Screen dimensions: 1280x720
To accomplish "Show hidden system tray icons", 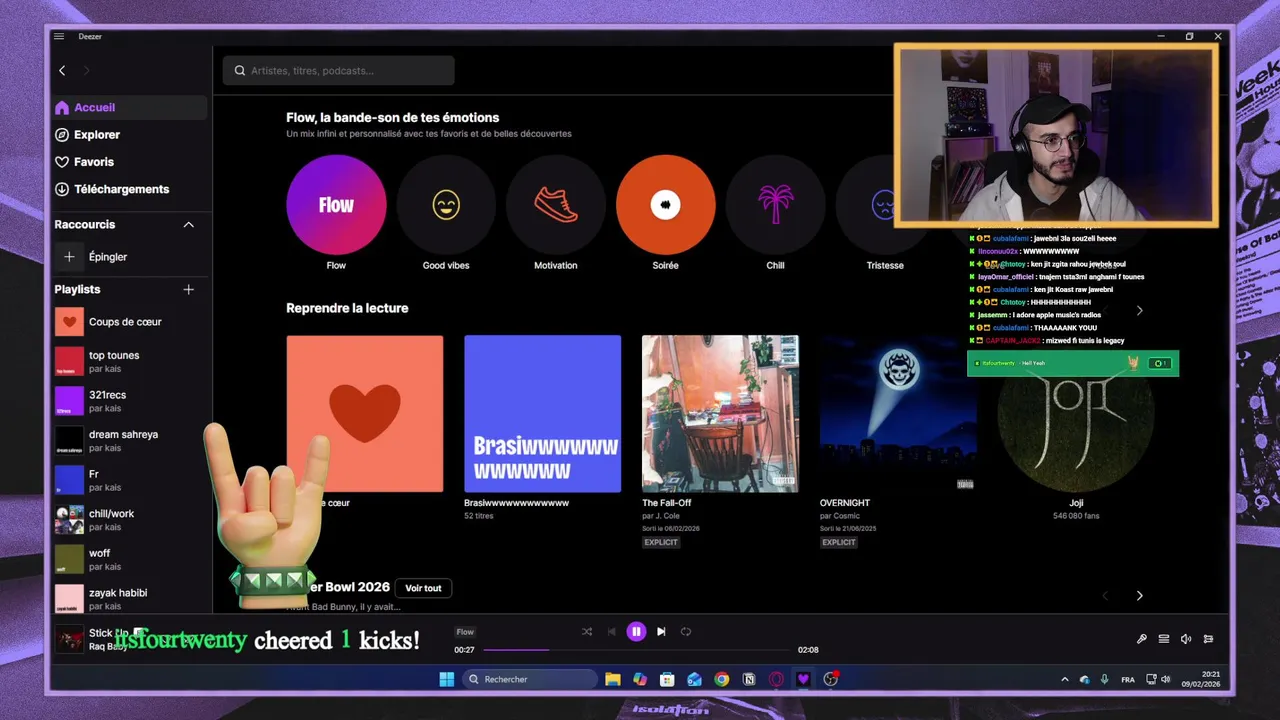I will (1066, 679).
